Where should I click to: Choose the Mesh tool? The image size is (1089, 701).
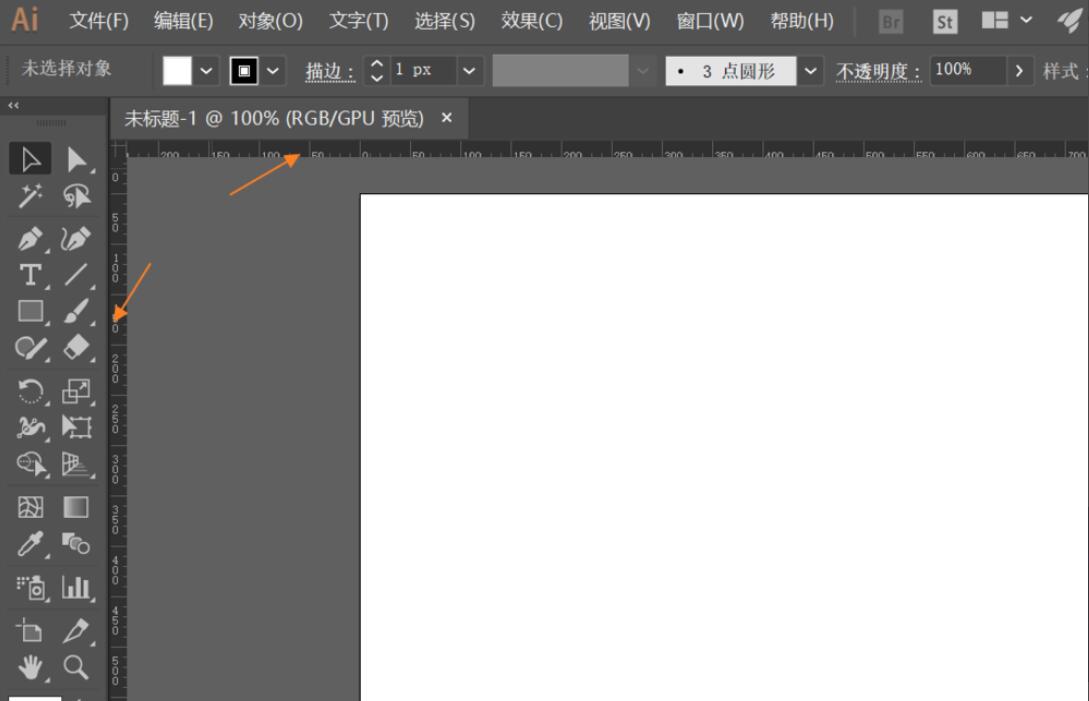tap(30, 507)
